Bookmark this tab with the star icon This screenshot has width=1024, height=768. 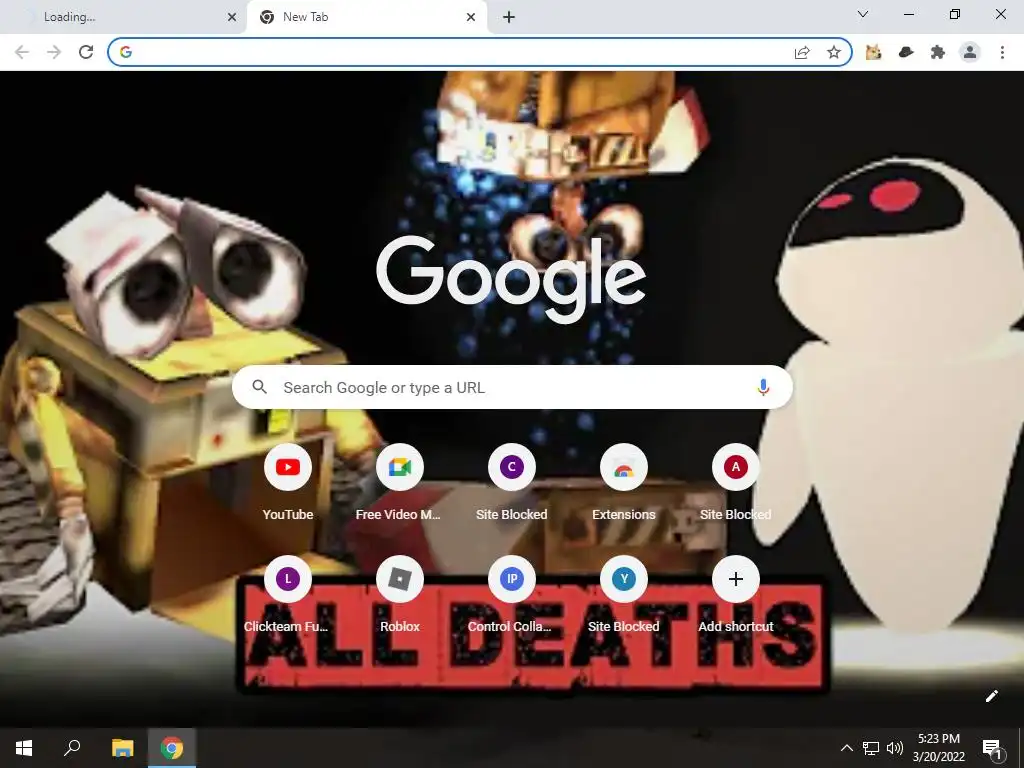pyautogui.click(x=833, y=52)
